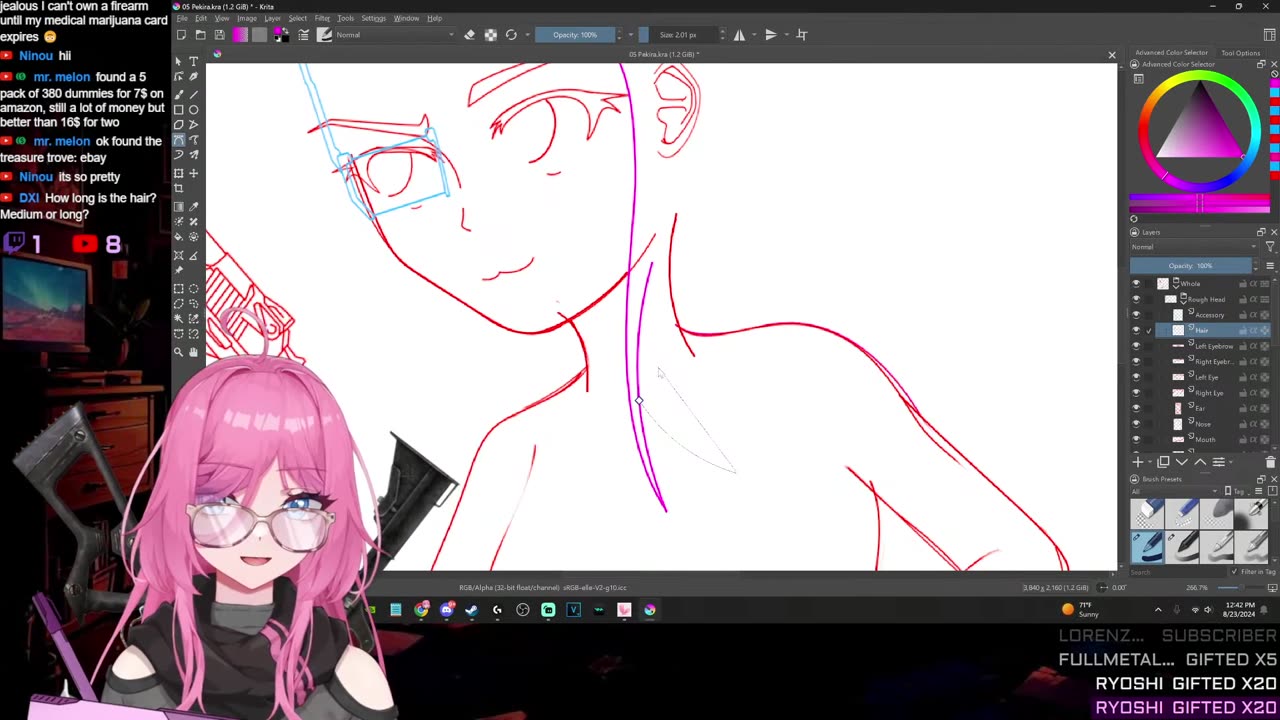Select the Assistant tool
Viewport: 1280px width, 720px height.
click(179, 255)
